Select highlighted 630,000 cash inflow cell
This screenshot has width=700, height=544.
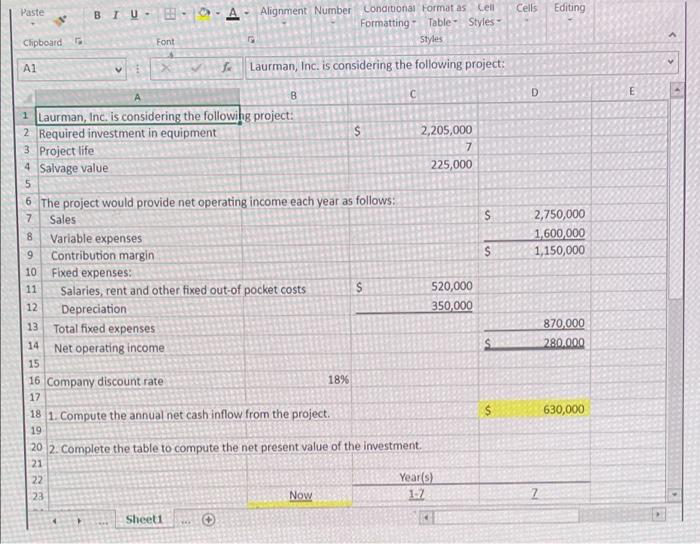click(535, 409)
